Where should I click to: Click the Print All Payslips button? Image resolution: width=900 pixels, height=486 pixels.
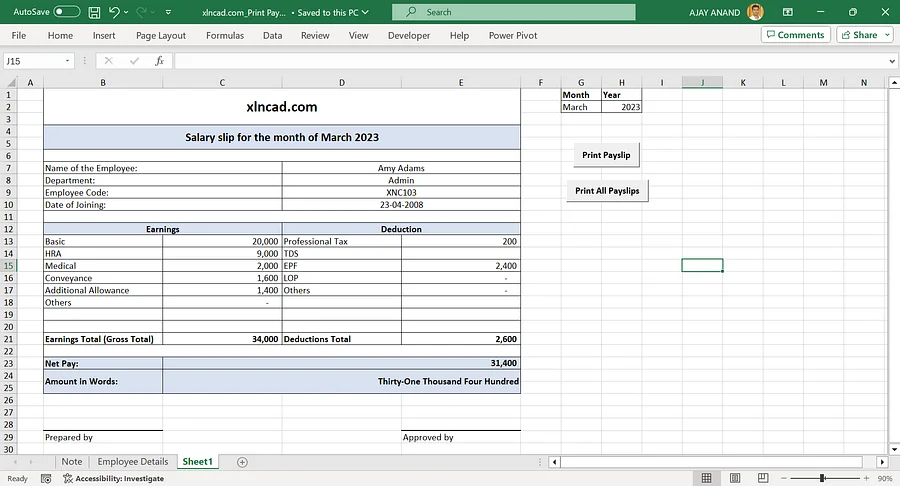pos(607,190)
